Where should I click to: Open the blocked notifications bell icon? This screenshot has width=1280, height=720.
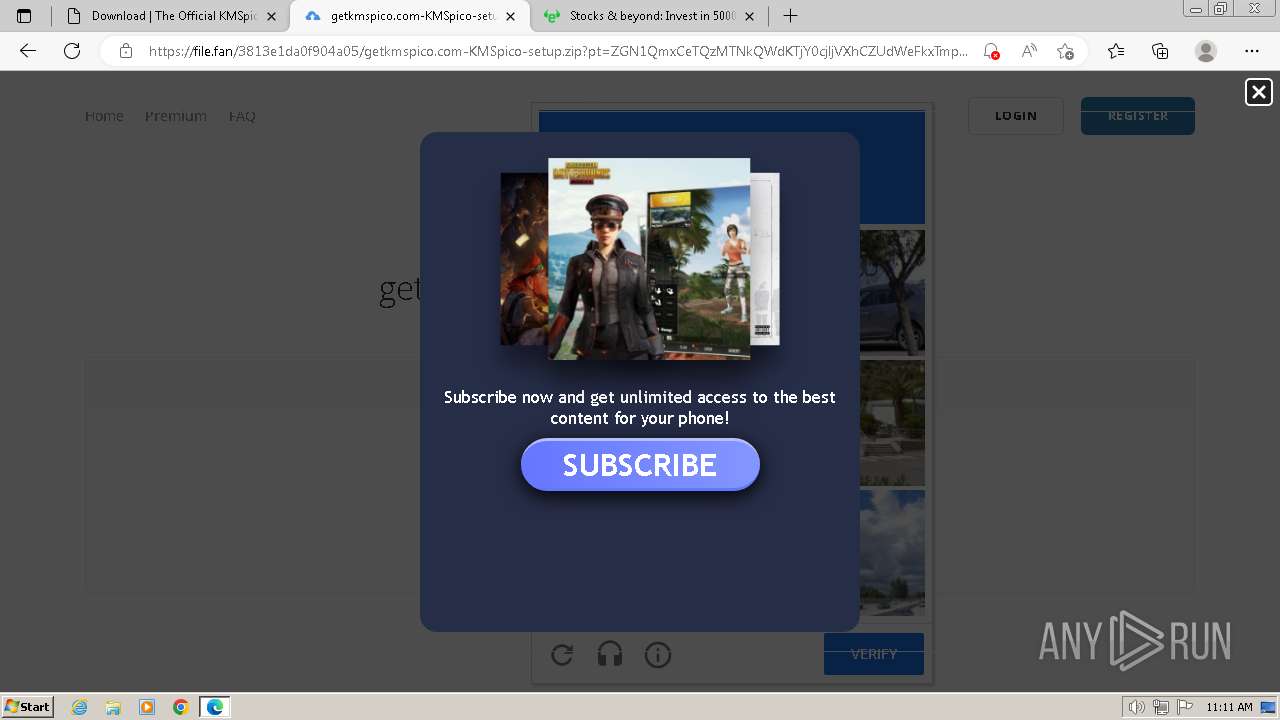tap(991, 51)
